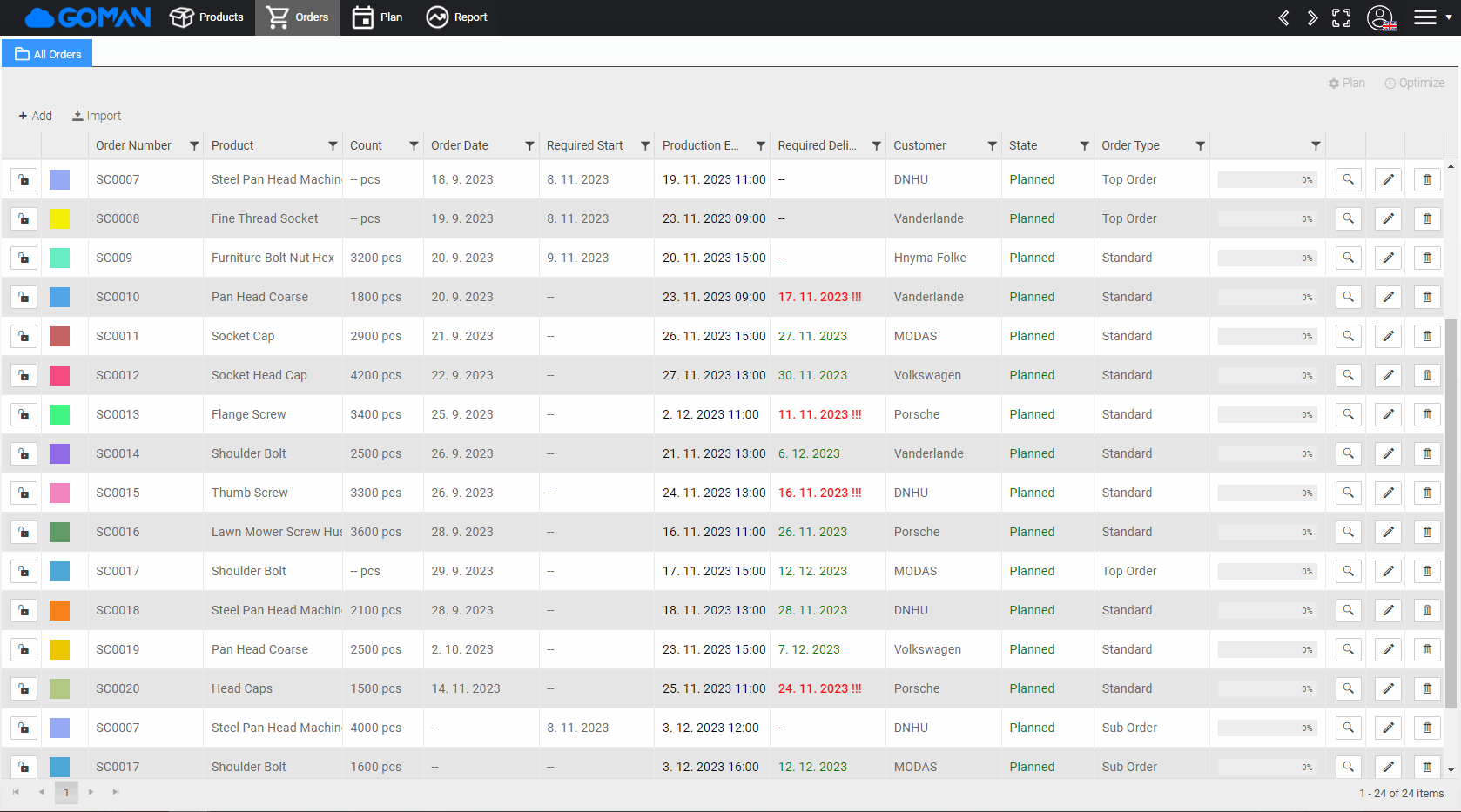
Task: Click the Plan gear button
Action: [1346, 83]
